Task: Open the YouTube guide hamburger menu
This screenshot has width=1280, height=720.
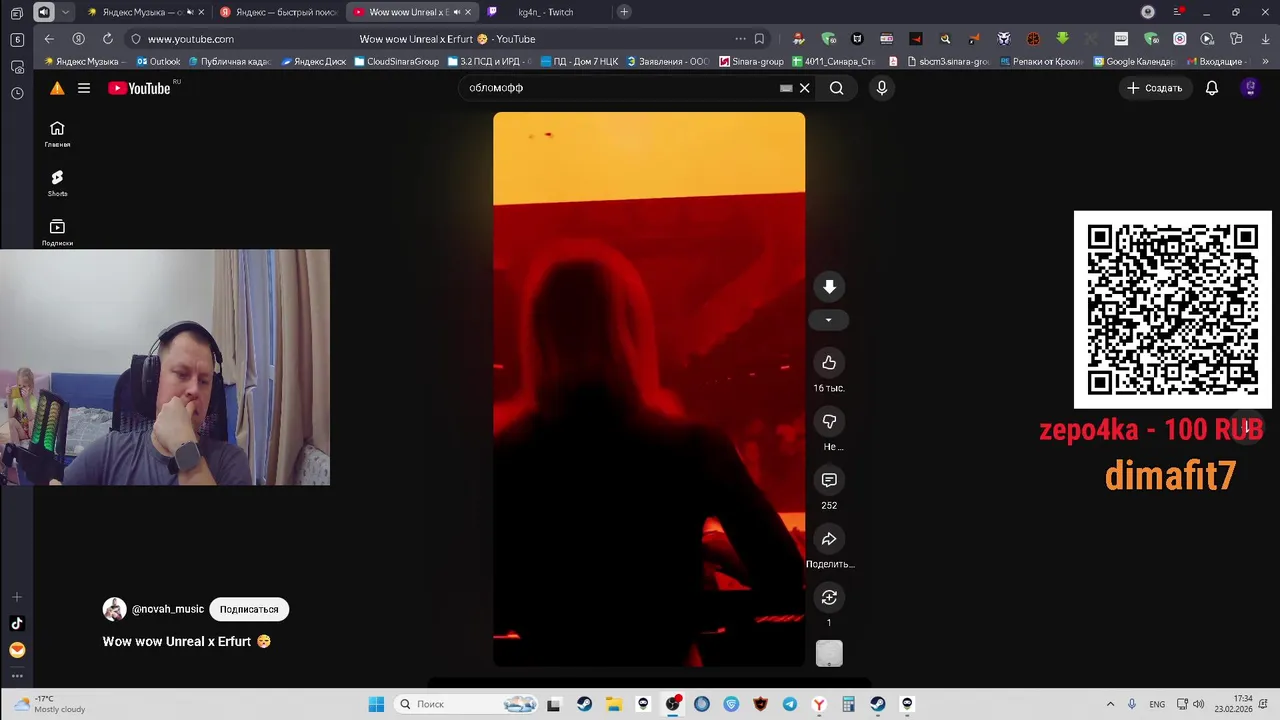Action: click(84, 88)
